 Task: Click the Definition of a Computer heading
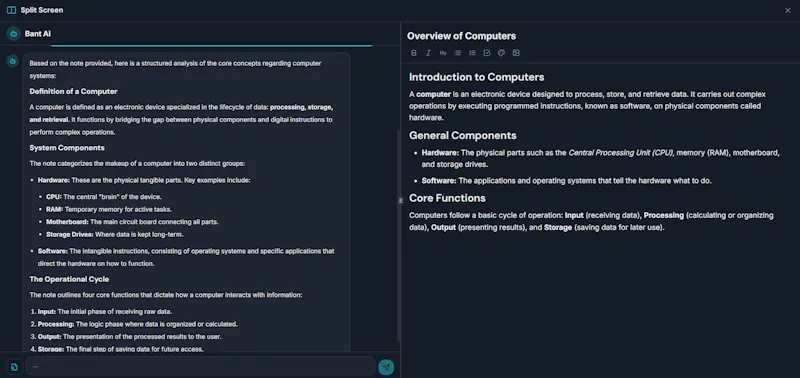pos(73,92)
